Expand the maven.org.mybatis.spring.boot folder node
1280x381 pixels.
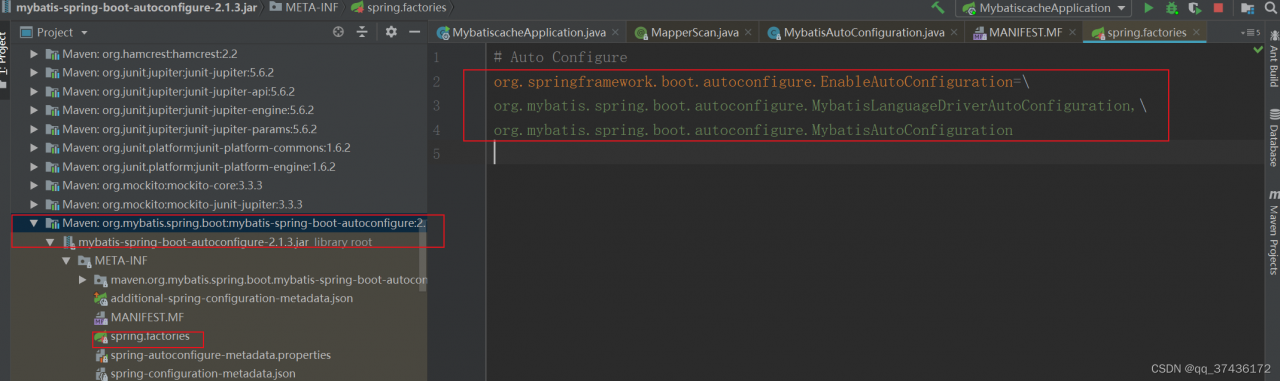pyautogui.click(x=82, y=279)
